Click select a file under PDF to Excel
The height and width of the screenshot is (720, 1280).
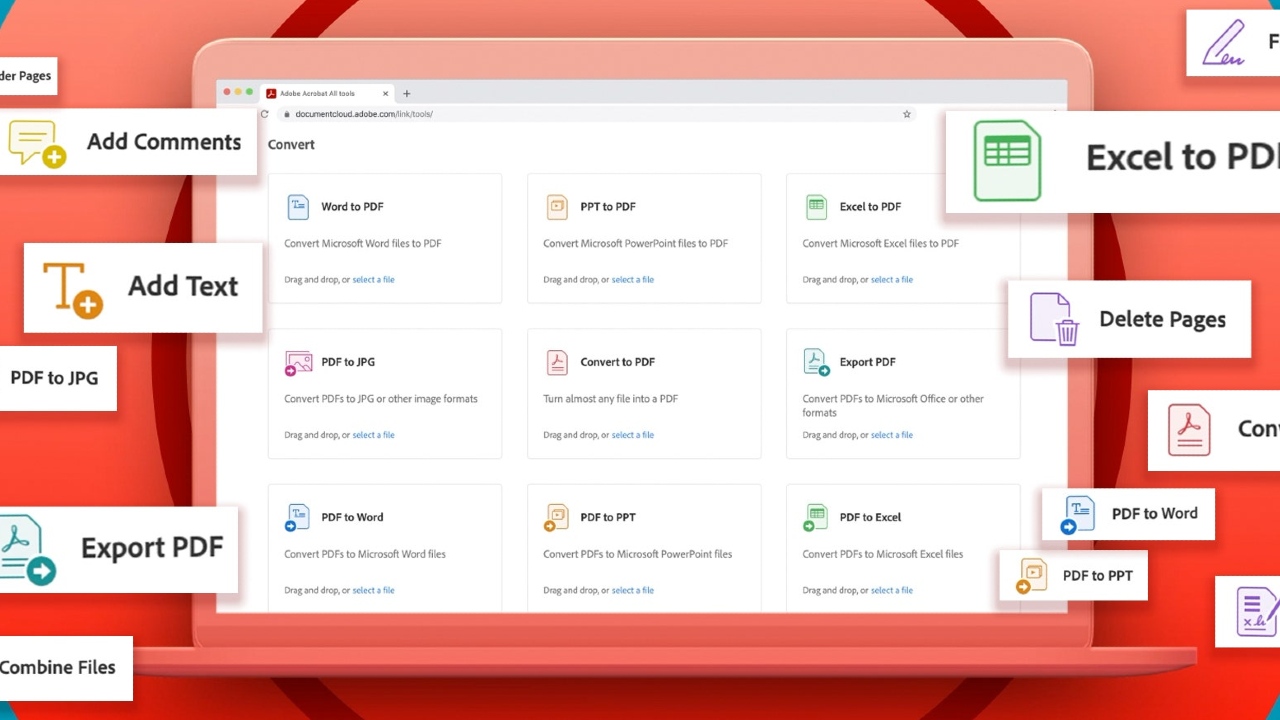(891, 590)
